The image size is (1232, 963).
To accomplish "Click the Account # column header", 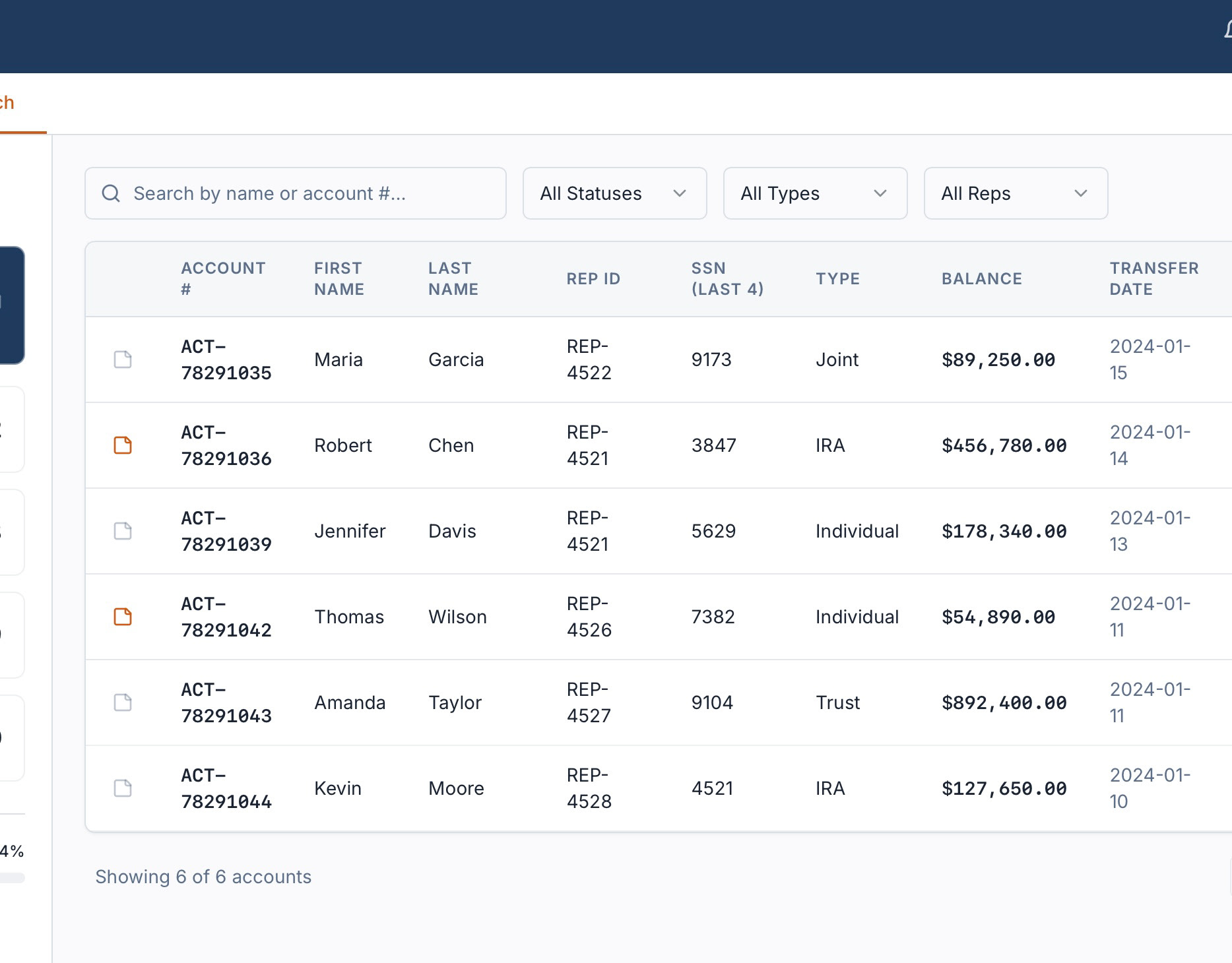I will (x=223, y=279).
